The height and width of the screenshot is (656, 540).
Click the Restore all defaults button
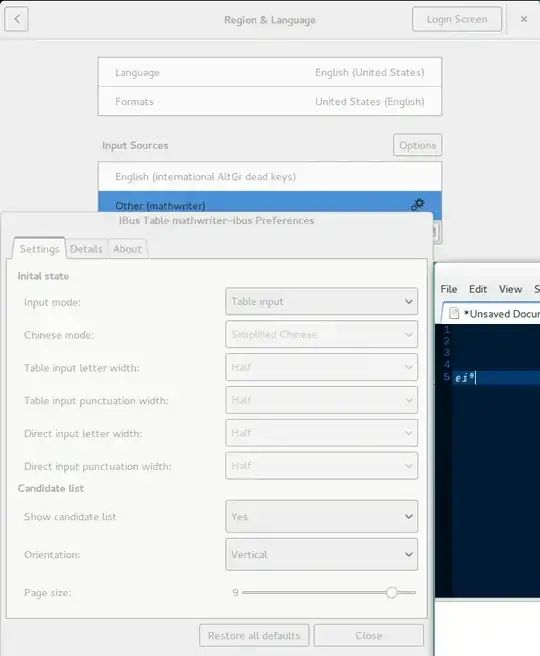pyautogui.click(x=254, y=636)
